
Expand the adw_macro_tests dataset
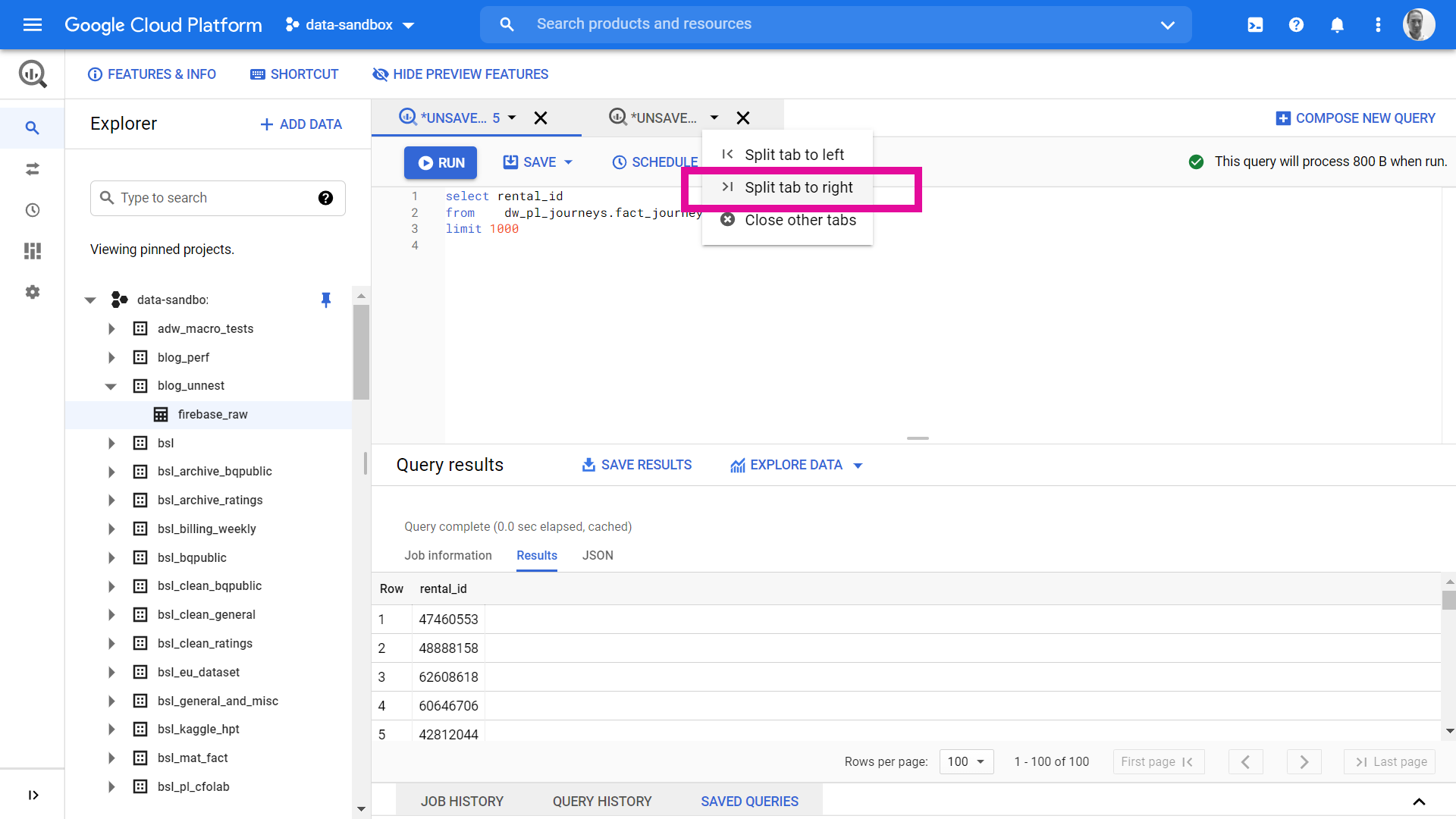pos(111,328)
